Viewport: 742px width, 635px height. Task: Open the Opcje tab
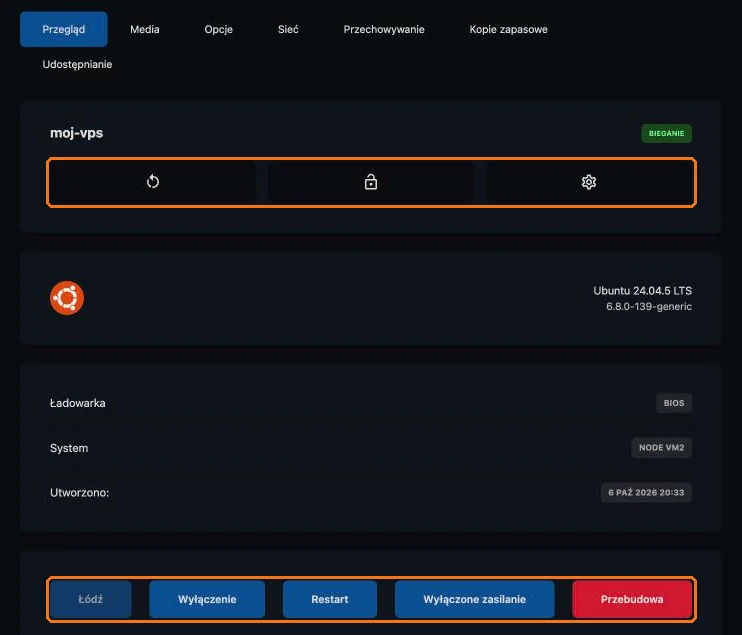(x=219, y=29)
